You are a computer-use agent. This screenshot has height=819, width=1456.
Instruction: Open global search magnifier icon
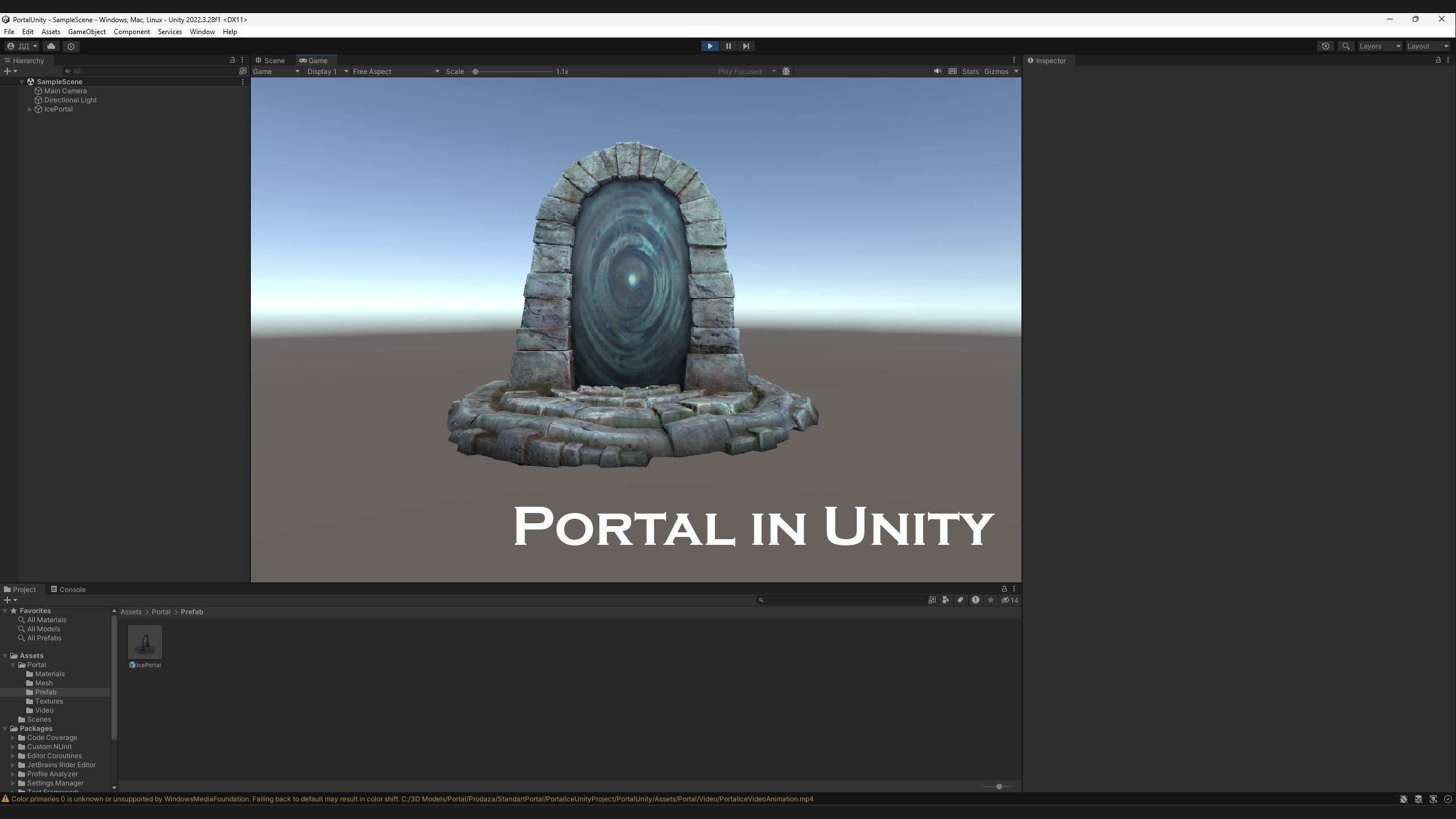pos(1346,46)
